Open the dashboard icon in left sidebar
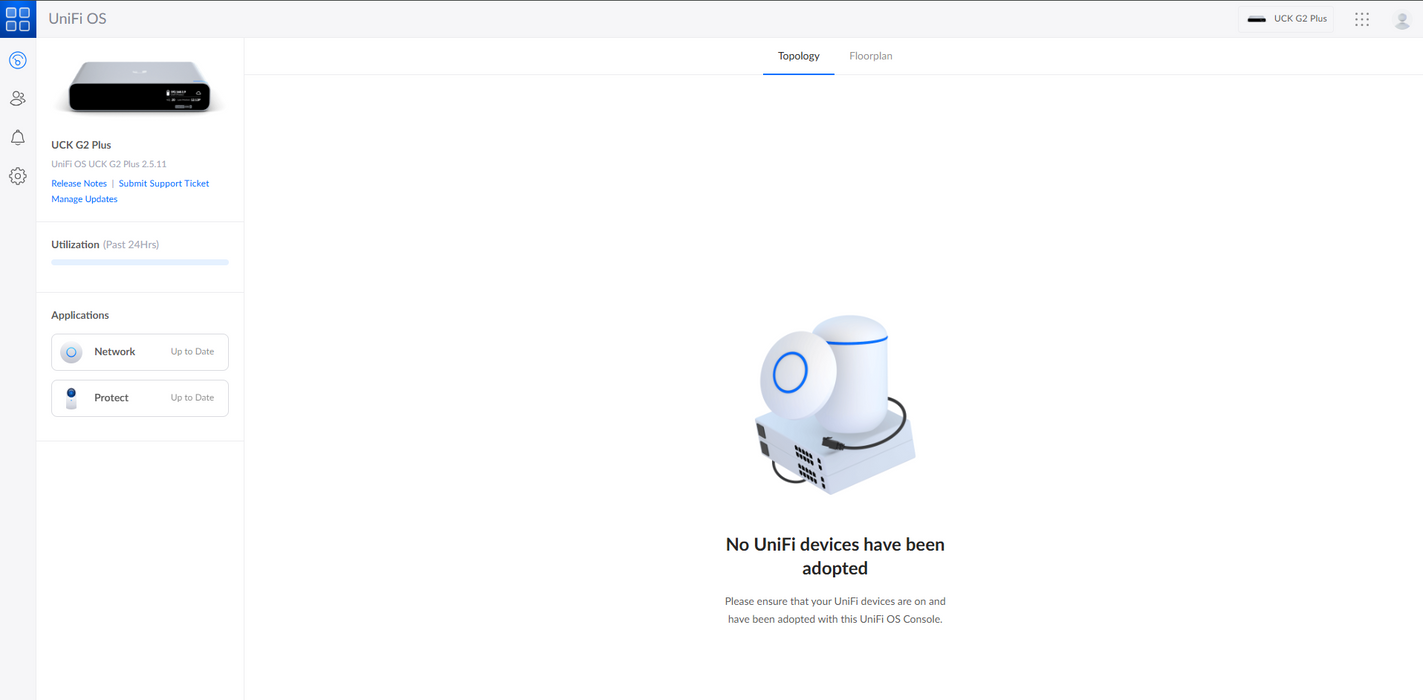Viewport: 1423px width, 700px height. (18, 61)
